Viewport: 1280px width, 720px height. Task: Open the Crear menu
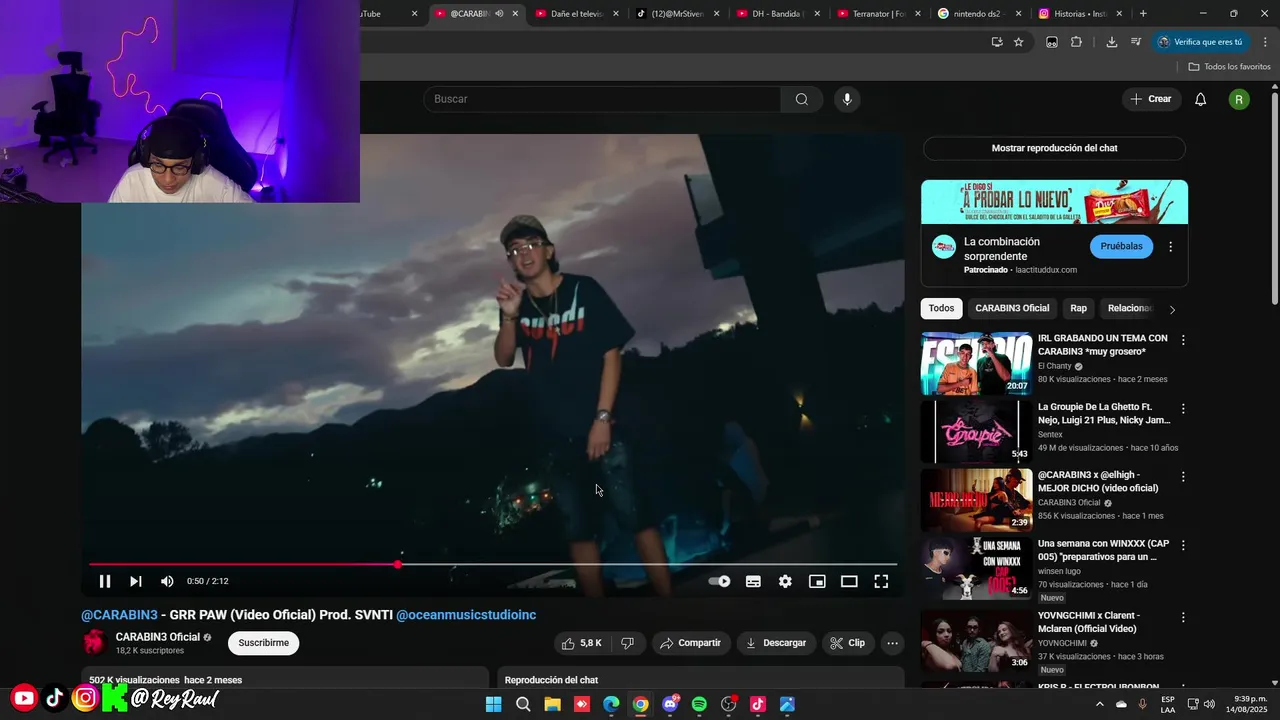1150,99
